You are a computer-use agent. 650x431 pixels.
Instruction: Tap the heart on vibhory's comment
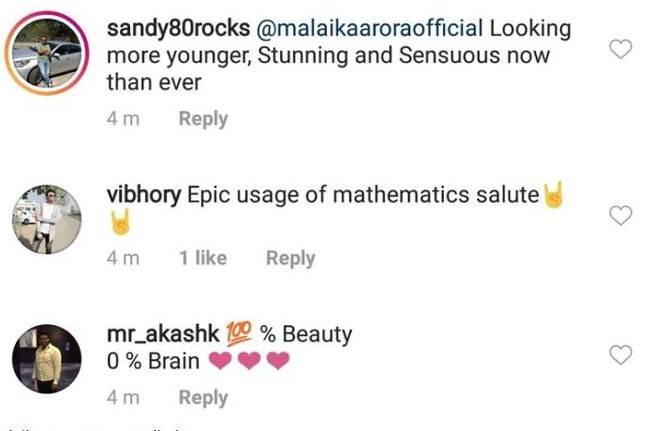tap(621, 215)
